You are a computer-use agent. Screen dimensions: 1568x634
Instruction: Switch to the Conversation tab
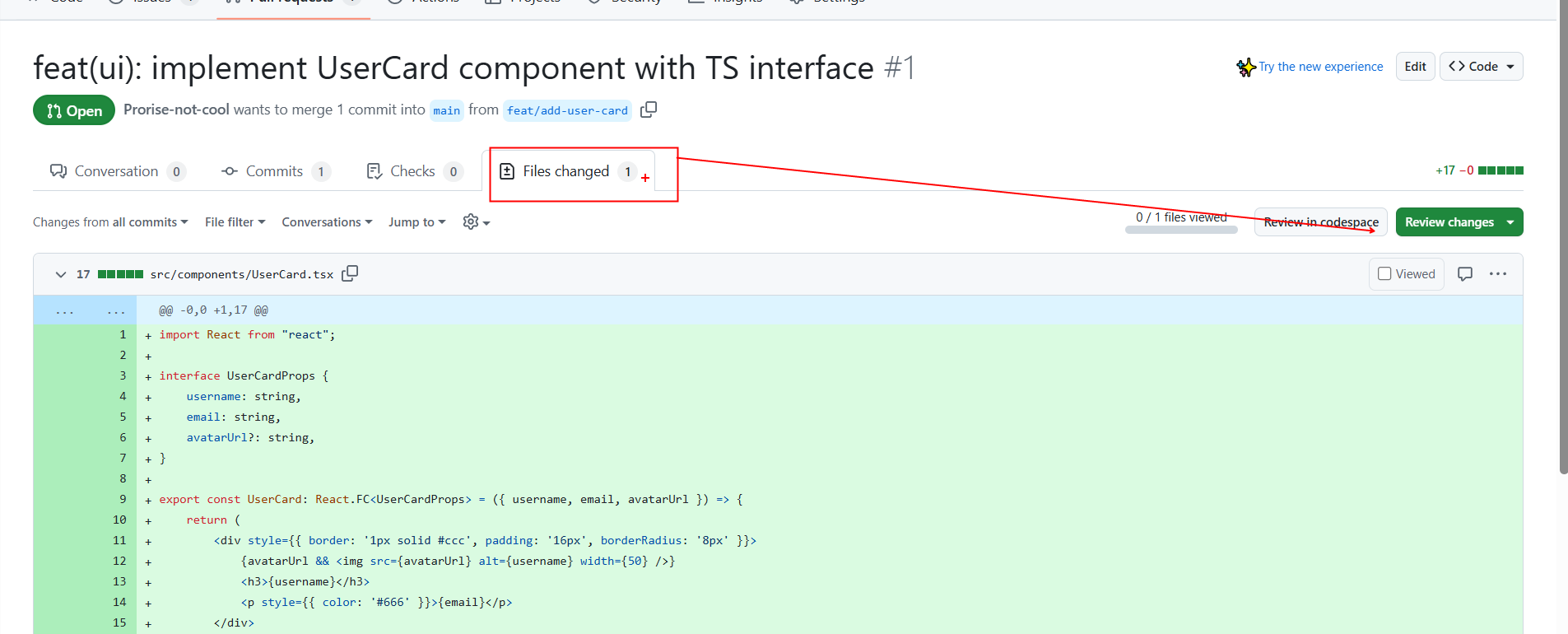[x=116, y=171]
